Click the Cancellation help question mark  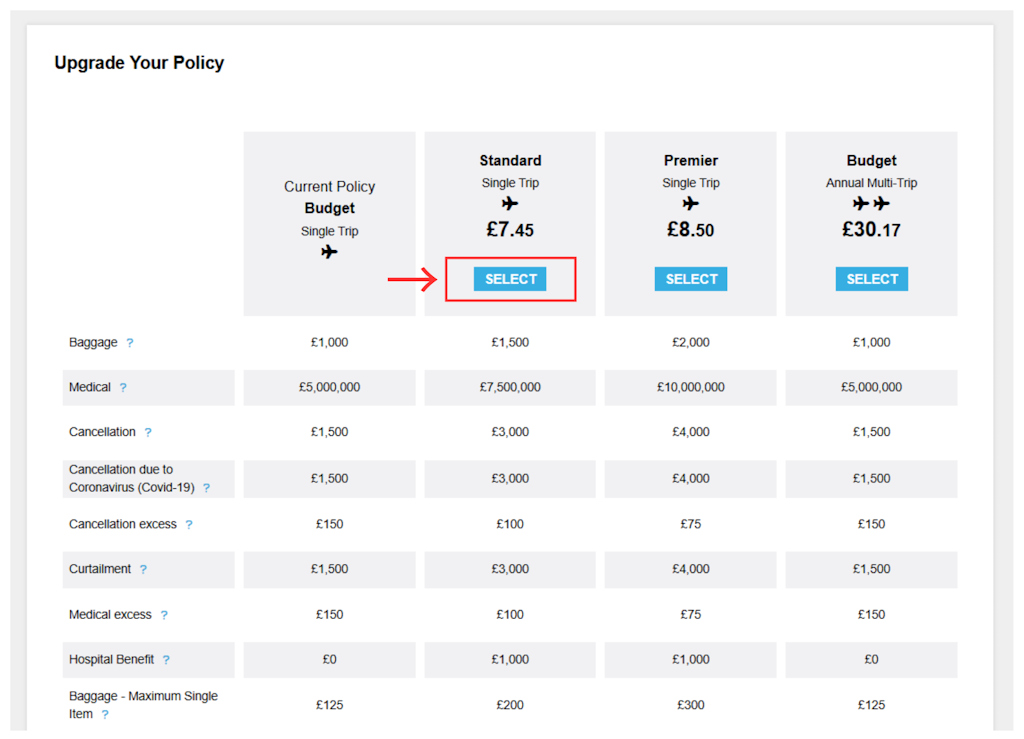[x=148, y=432]
